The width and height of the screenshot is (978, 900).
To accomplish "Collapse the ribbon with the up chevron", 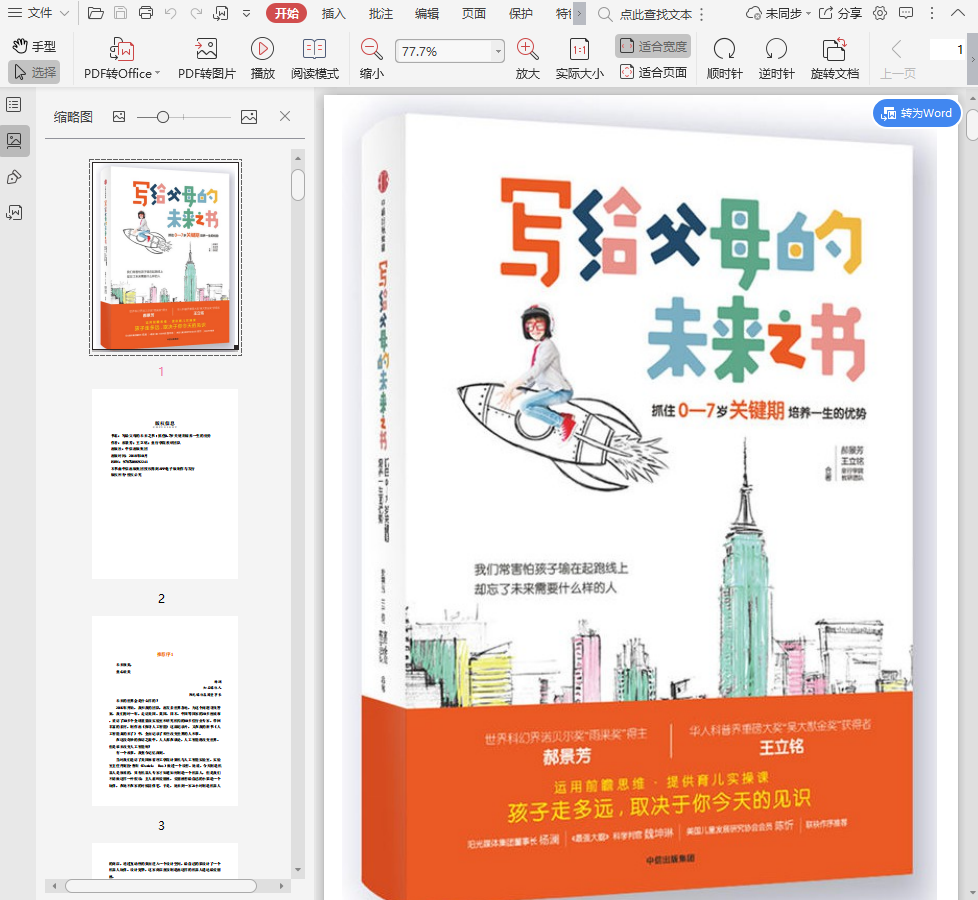I will point(958,13).
